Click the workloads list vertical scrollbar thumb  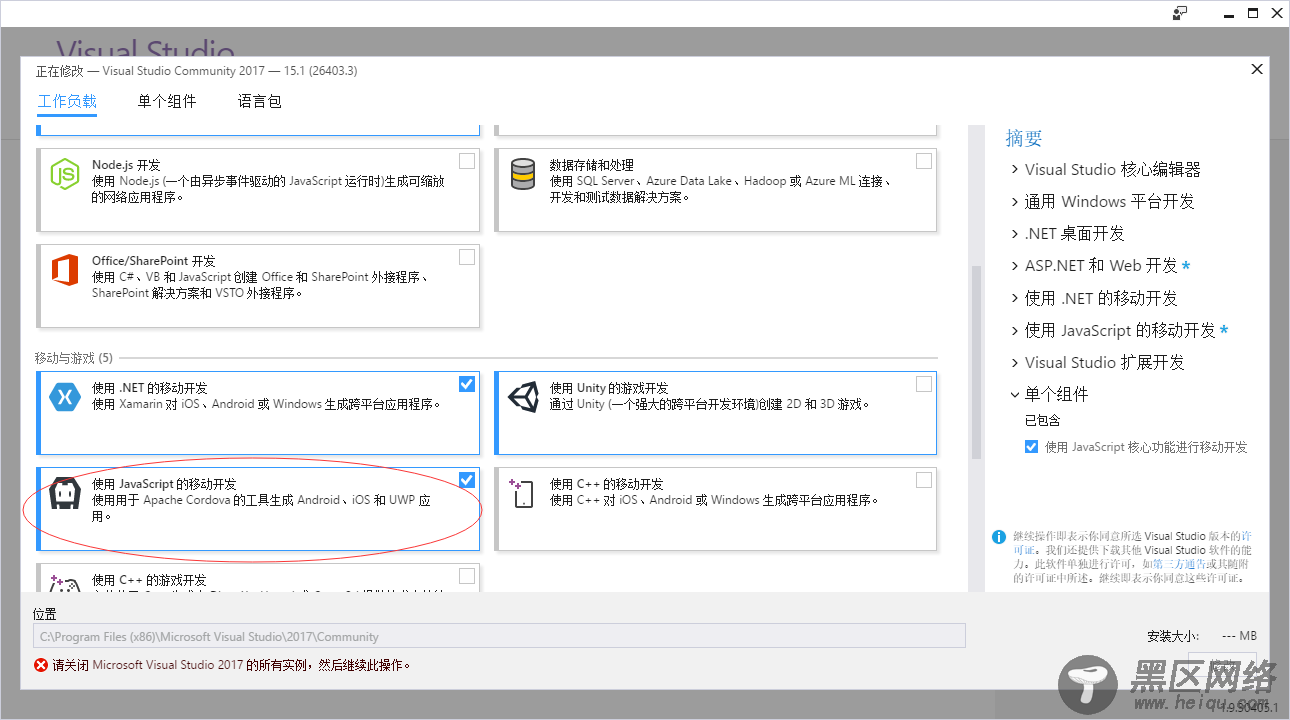pyautogui.click(x=976, y=363)
